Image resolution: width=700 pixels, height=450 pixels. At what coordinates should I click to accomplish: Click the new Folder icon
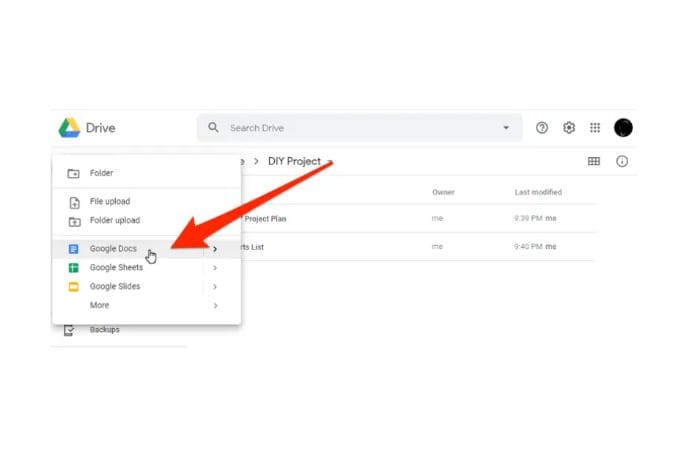[73, 173]
